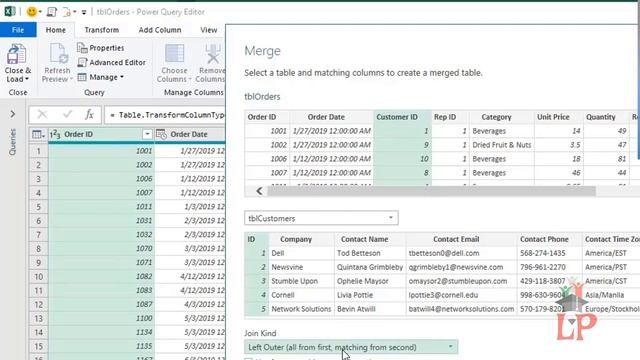Click the smiley feedback icon
This screenshot has height=360, width=640.
pos(31,12)
